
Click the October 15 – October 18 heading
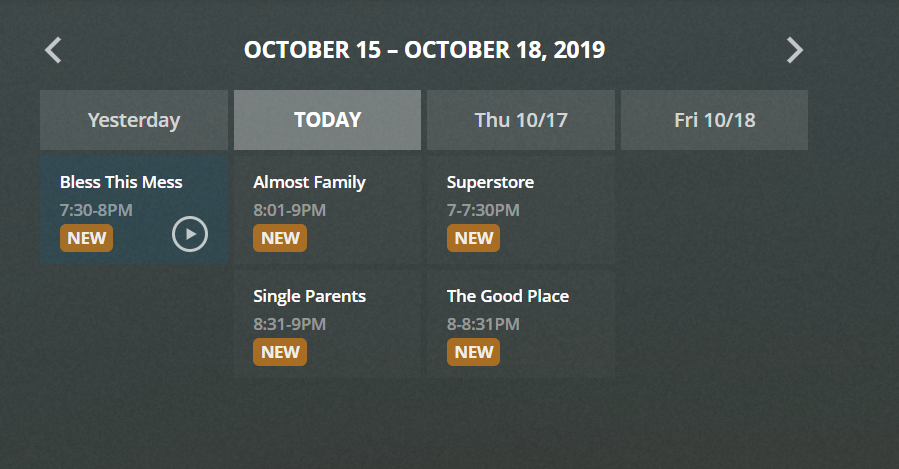coord(424,50)
